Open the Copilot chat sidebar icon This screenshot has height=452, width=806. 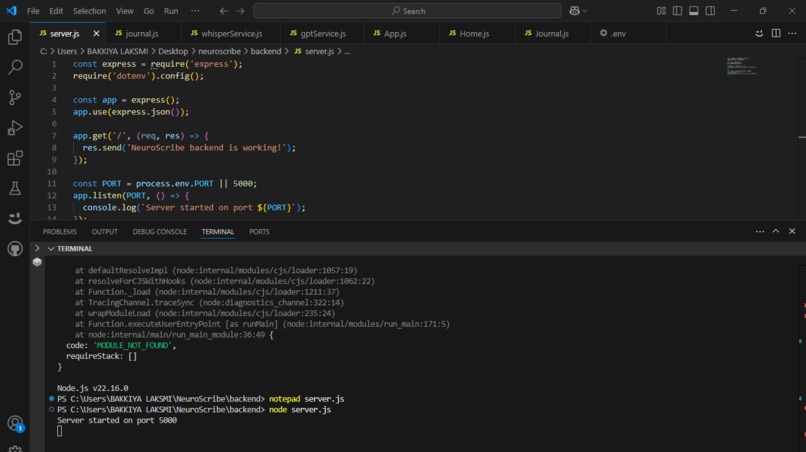coord(15,219)
